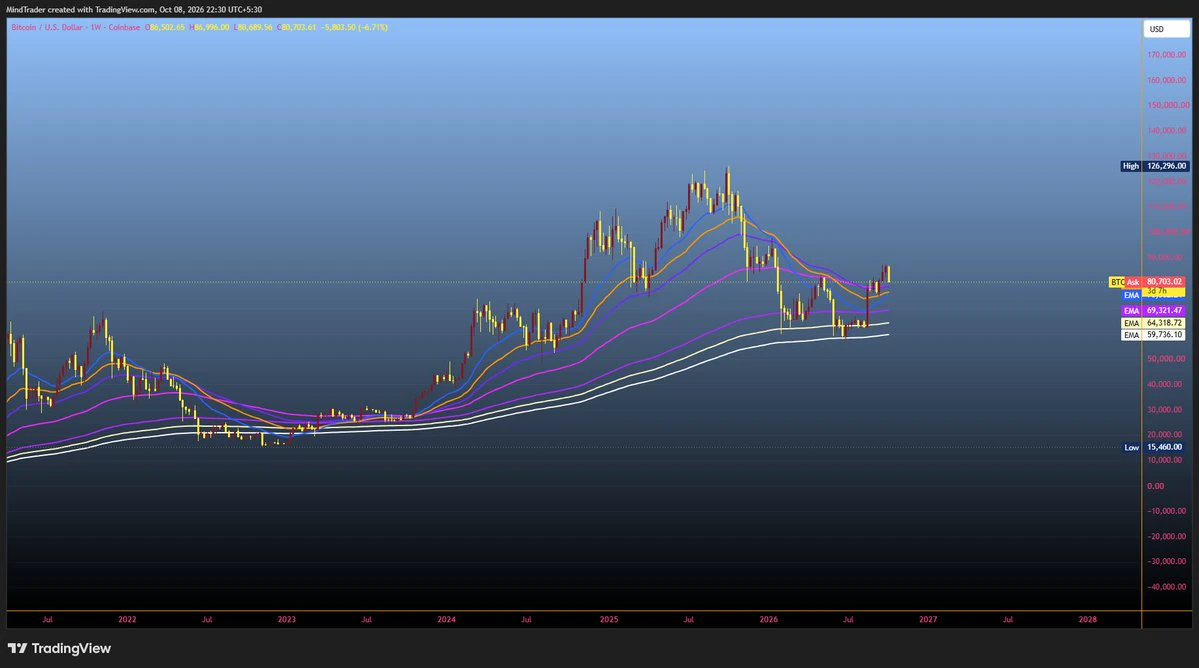This screenshot has height=668, width=1199.
Task: Click the 50,000.00 price axis label
Action: coord(1165,358)
